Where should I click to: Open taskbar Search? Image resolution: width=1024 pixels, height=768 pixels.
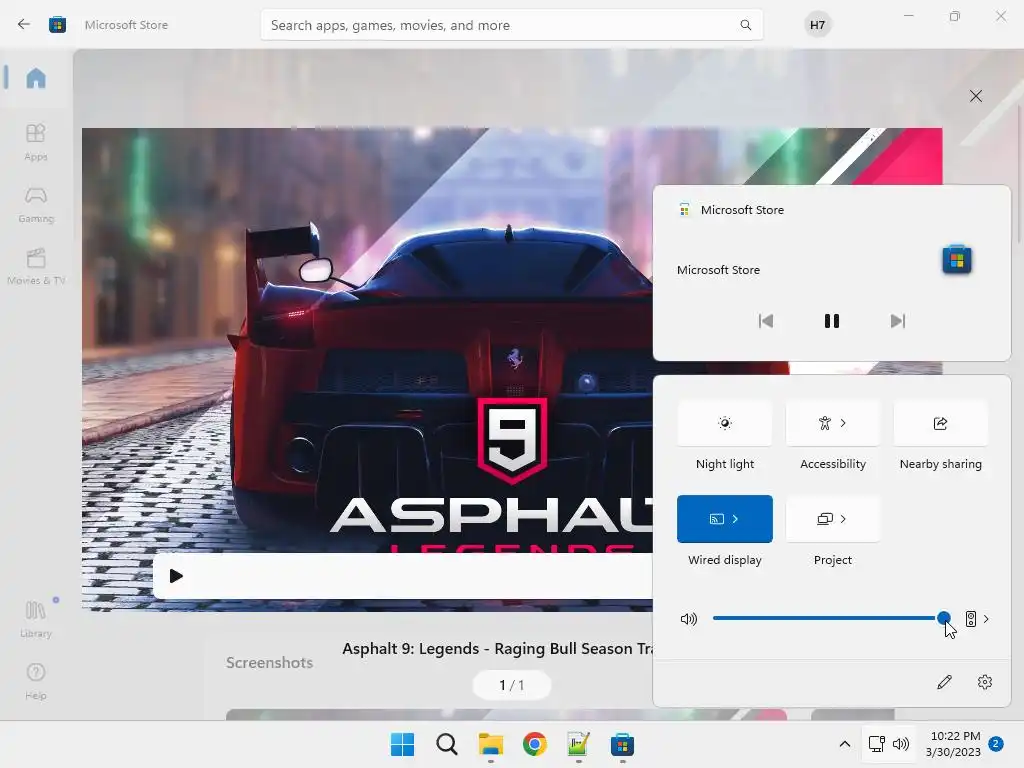coord(447,744)
